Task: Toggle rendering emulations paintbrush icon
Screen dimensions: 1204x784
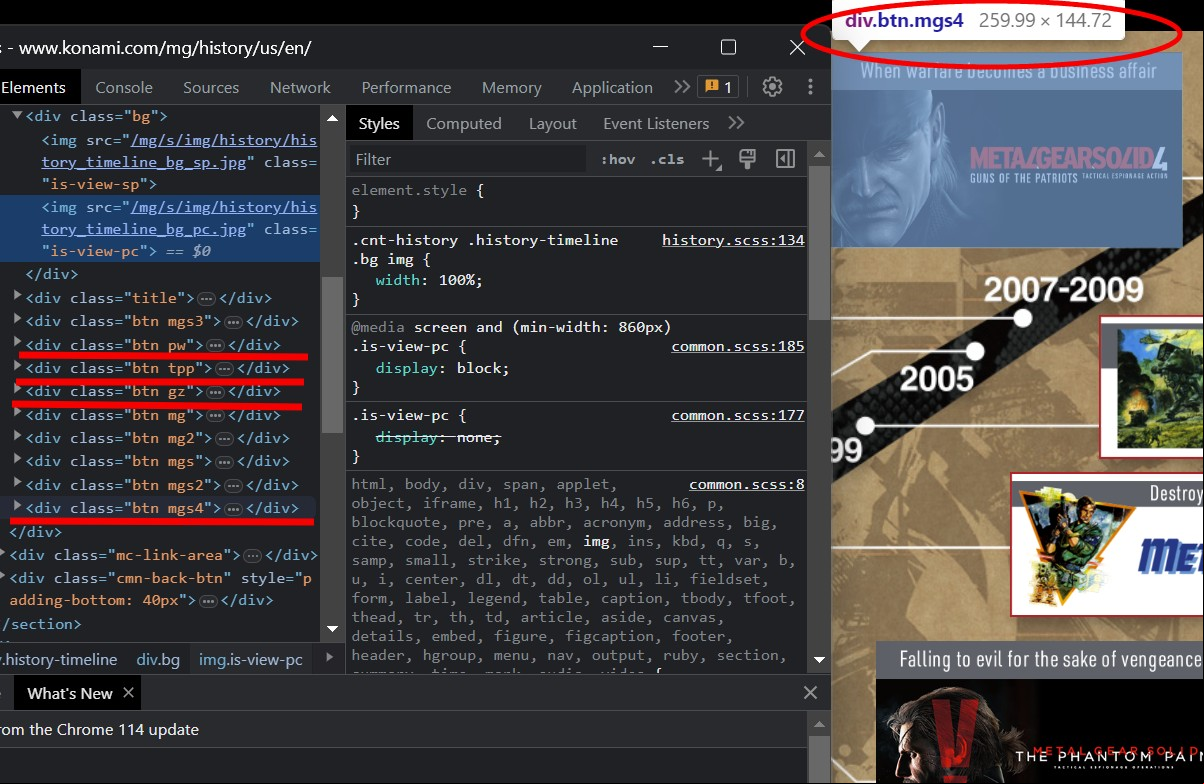Action: 746,158
